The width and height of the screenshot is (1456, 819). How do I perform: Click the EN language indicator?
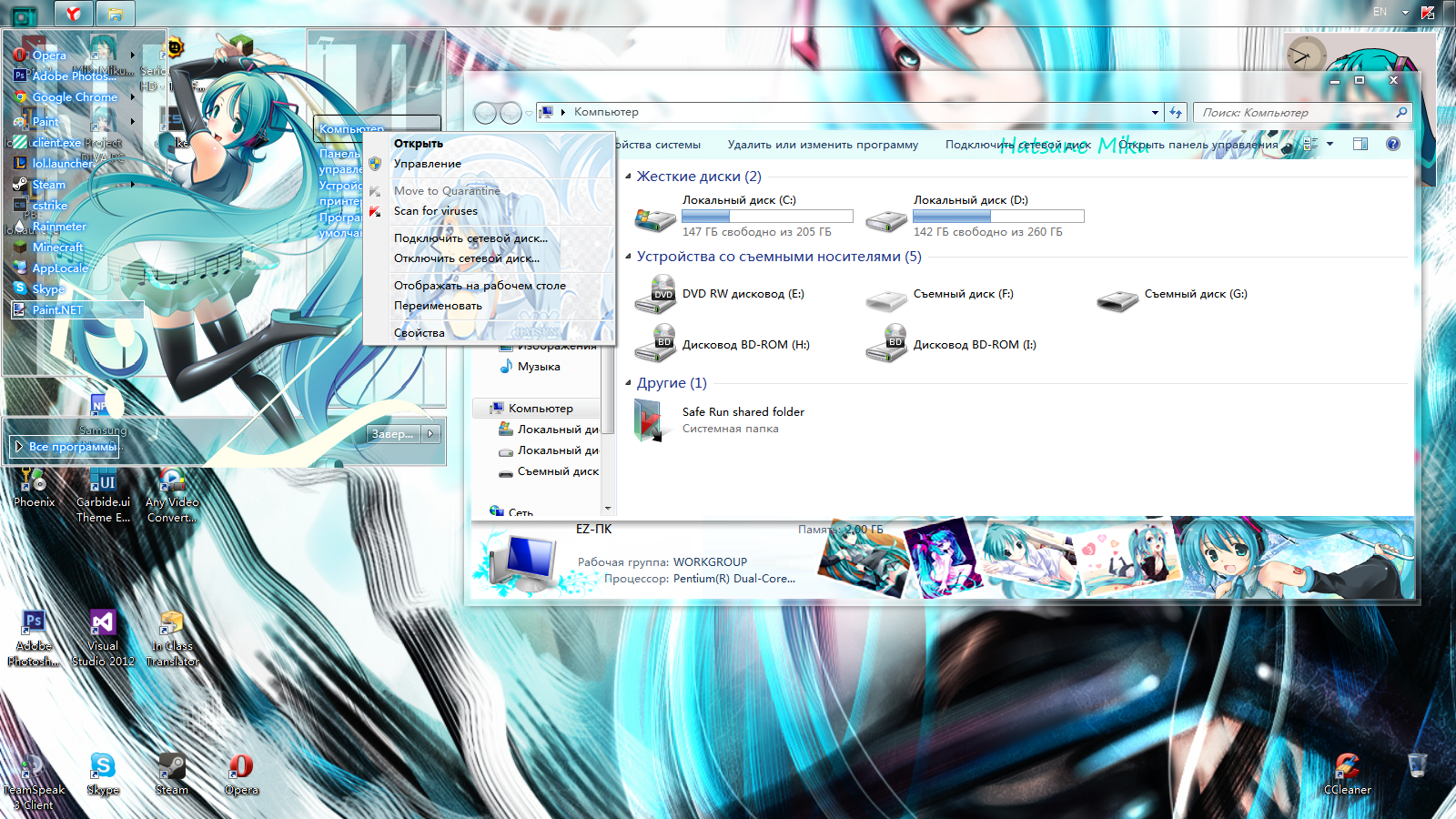(x=1380, y=12)
